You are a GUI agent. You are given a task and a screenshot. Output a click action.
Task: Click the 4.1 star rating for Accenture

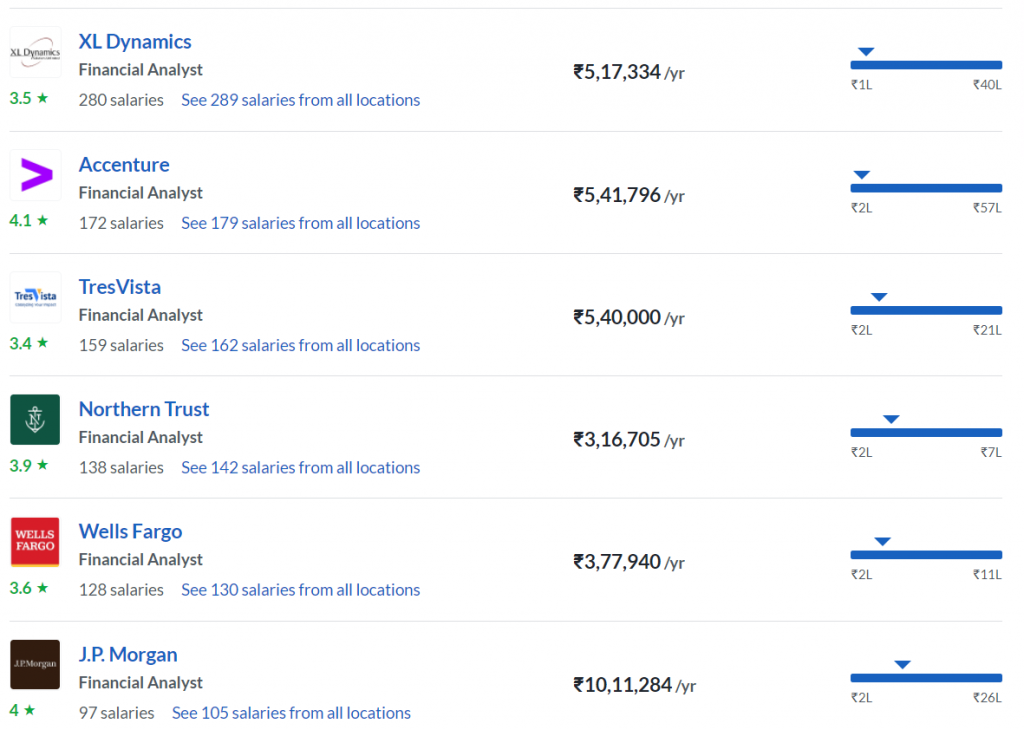29,221
